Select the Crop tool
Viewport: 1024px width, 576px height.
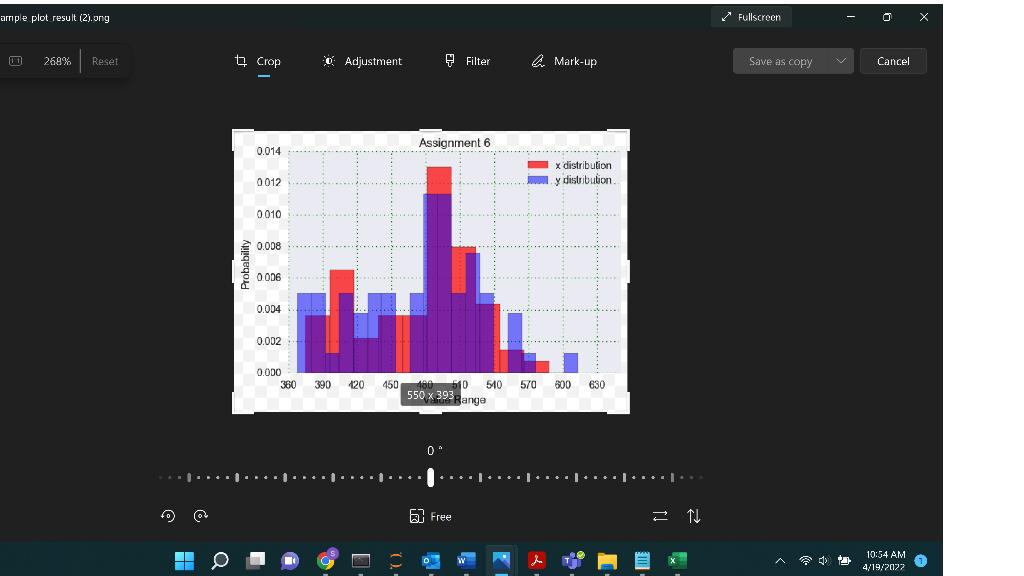pyautogui.click(x=257, y=61)
